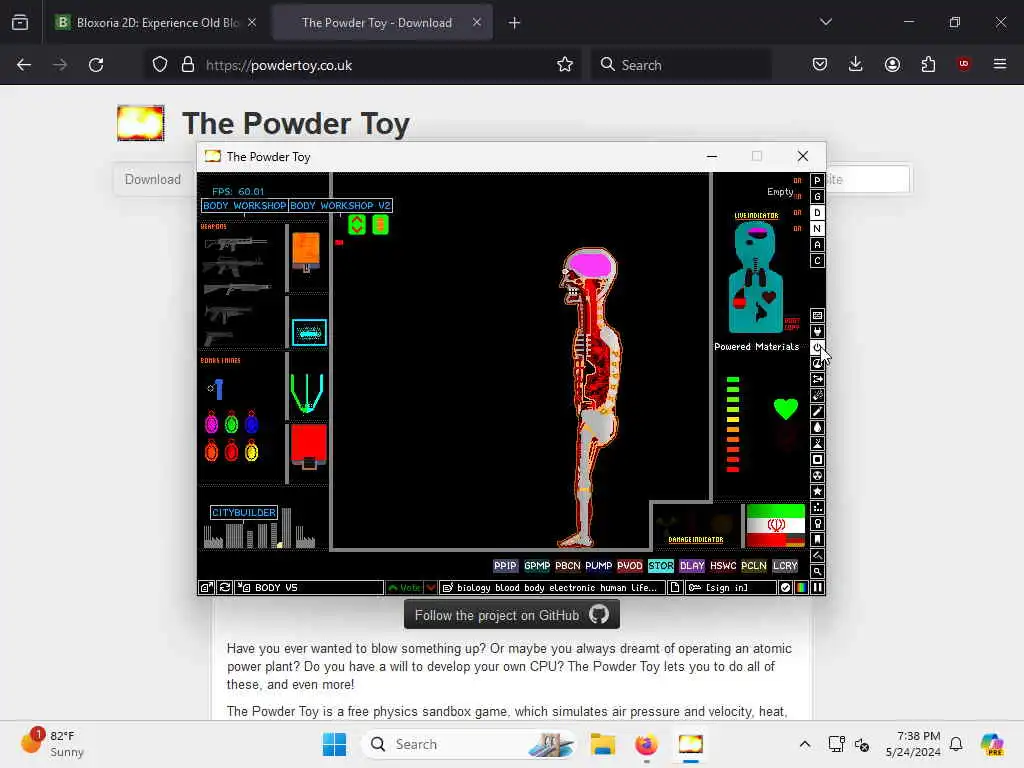Viewport: 1024px width, 768px height.
Task: Open the Powders flask category
Action: coord(817,443)
